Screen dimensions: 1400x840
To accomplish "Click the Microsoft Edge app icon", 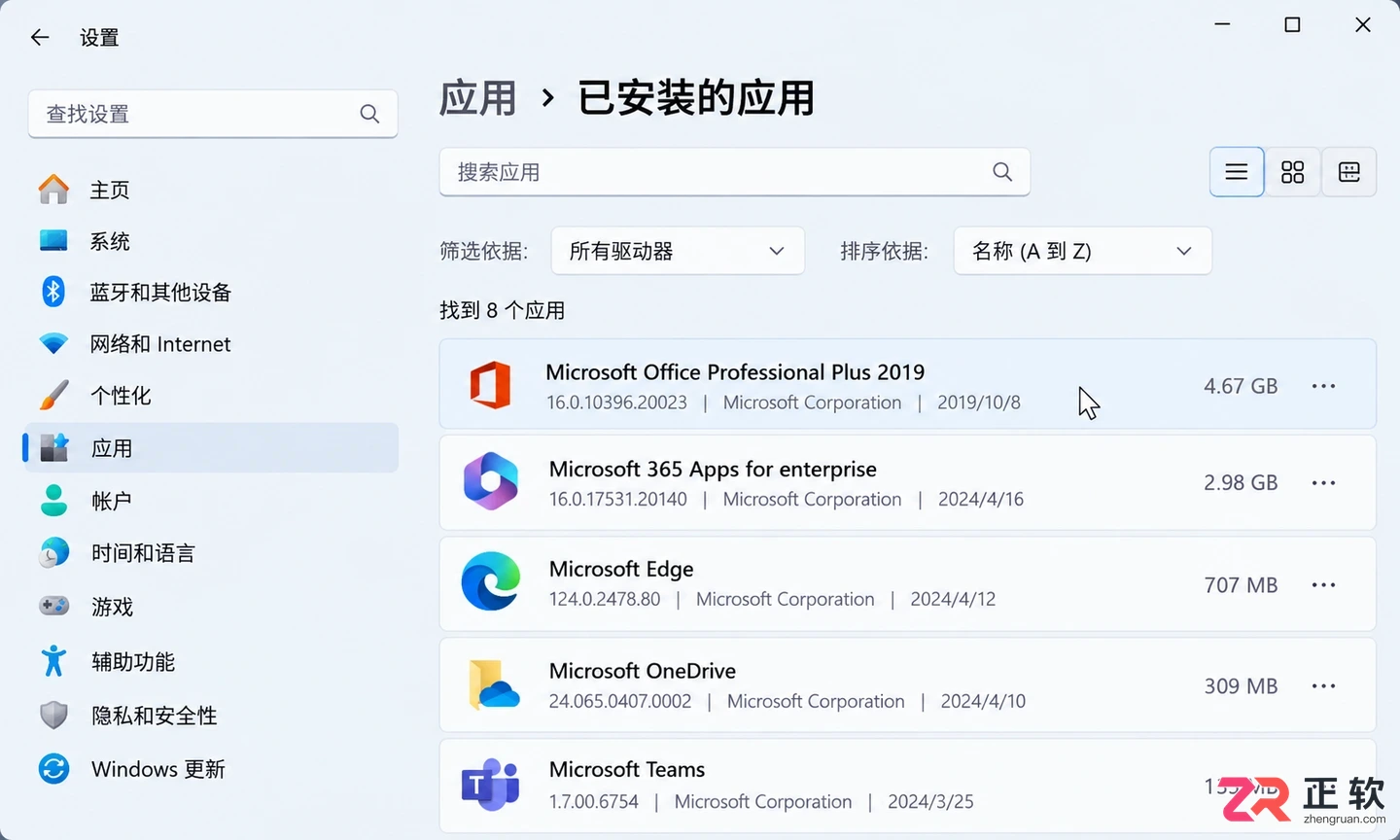I will point(491,581).
